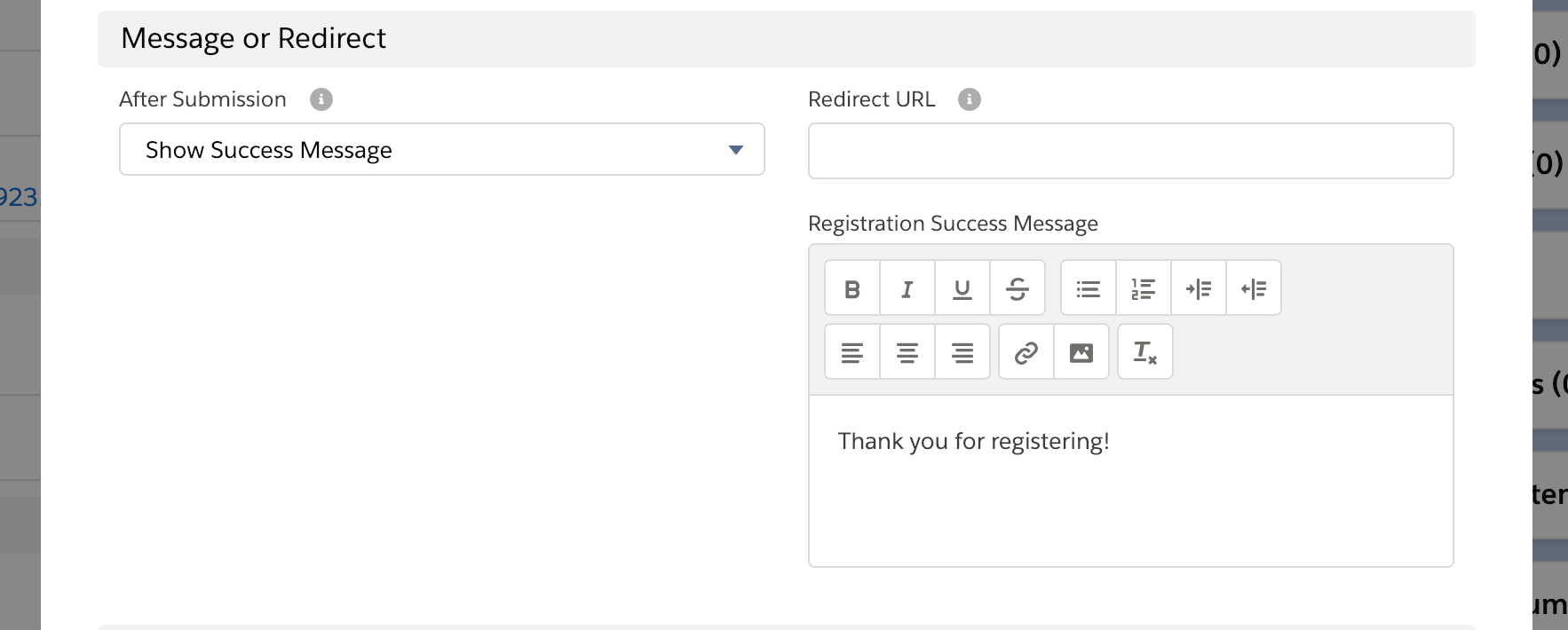
Task: Increase indent of the message text
Action: (x=1199, y=288)
